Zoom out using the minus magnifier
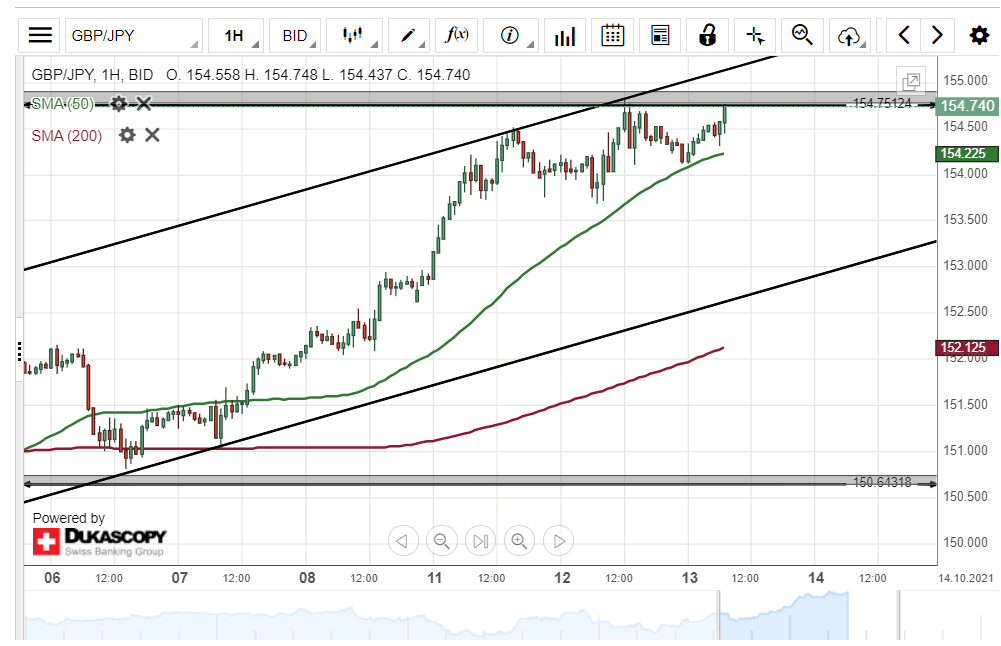The width and height of the screenshot is (1001, 646). tap(441, 541)
